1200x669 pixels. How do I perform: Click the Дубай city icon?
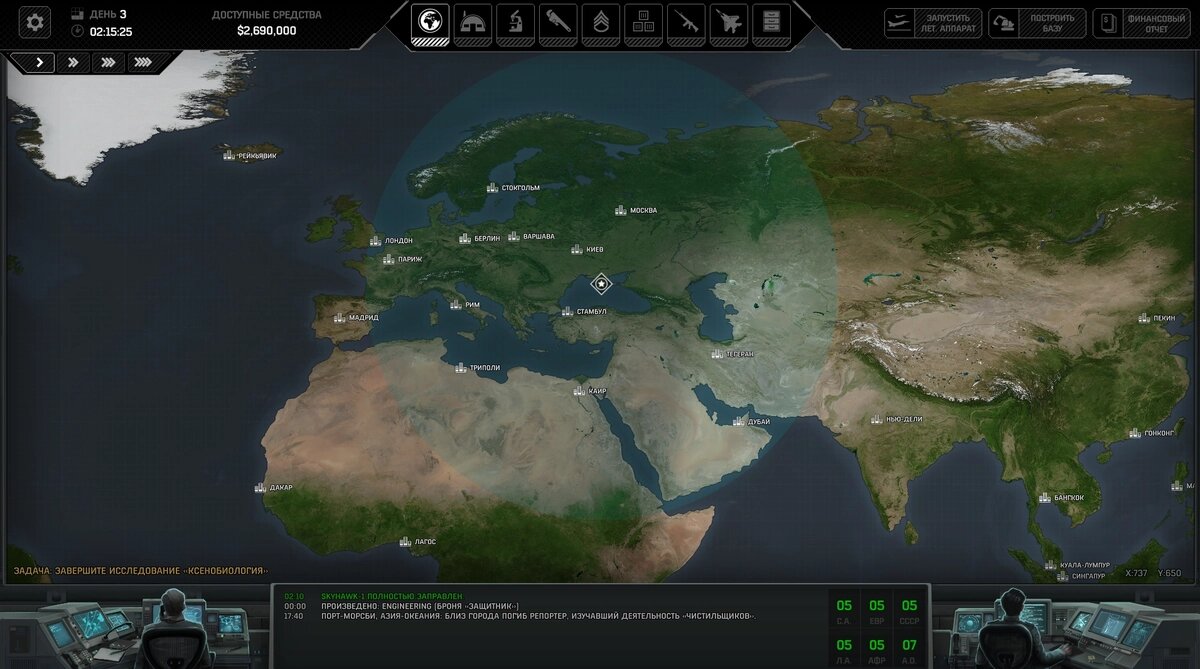[x=738, y=422]
